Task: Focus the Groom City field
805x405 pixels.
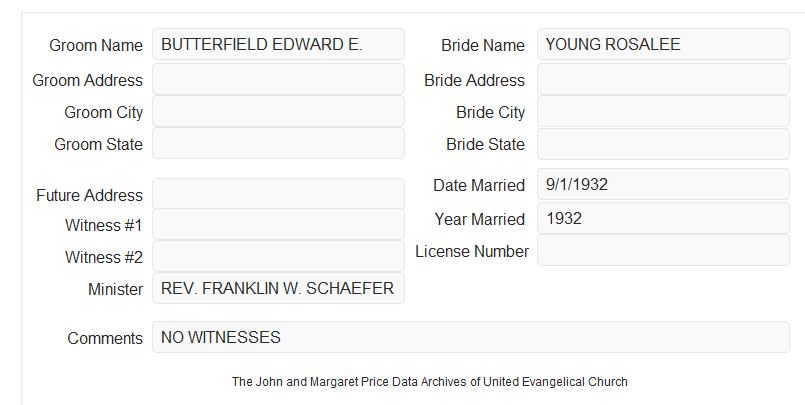Action: point(278,111)
